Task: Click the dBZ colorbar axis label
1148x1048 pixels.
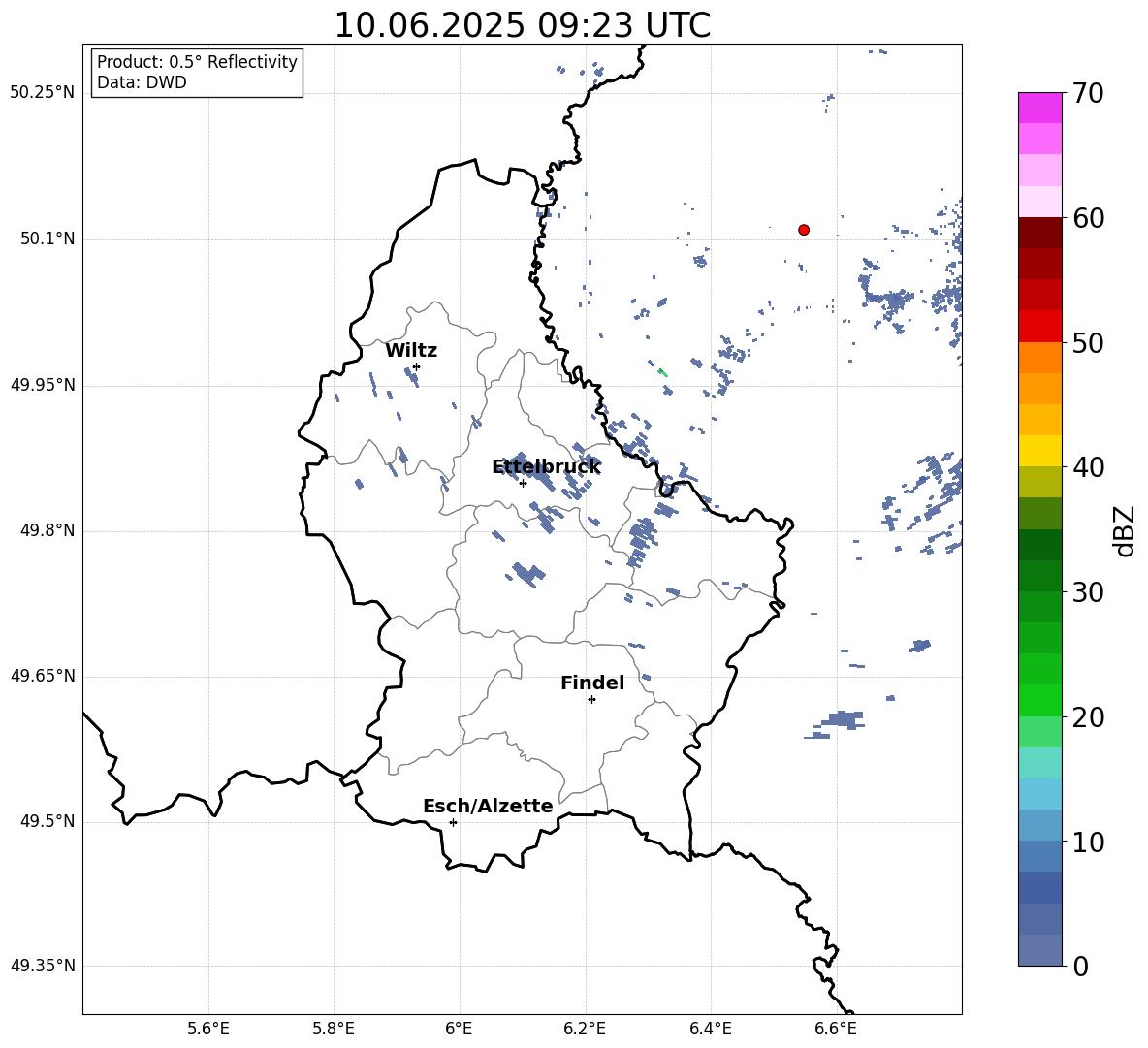Action: coord(1126,530)
